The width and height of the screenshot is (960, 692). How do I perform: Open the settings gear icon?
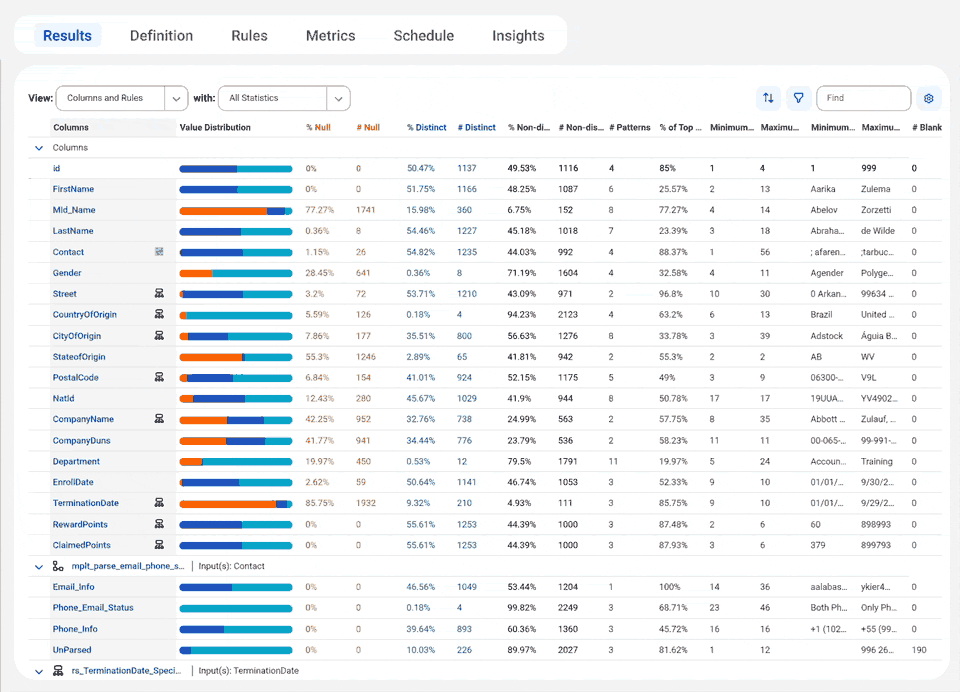[928, 98]
